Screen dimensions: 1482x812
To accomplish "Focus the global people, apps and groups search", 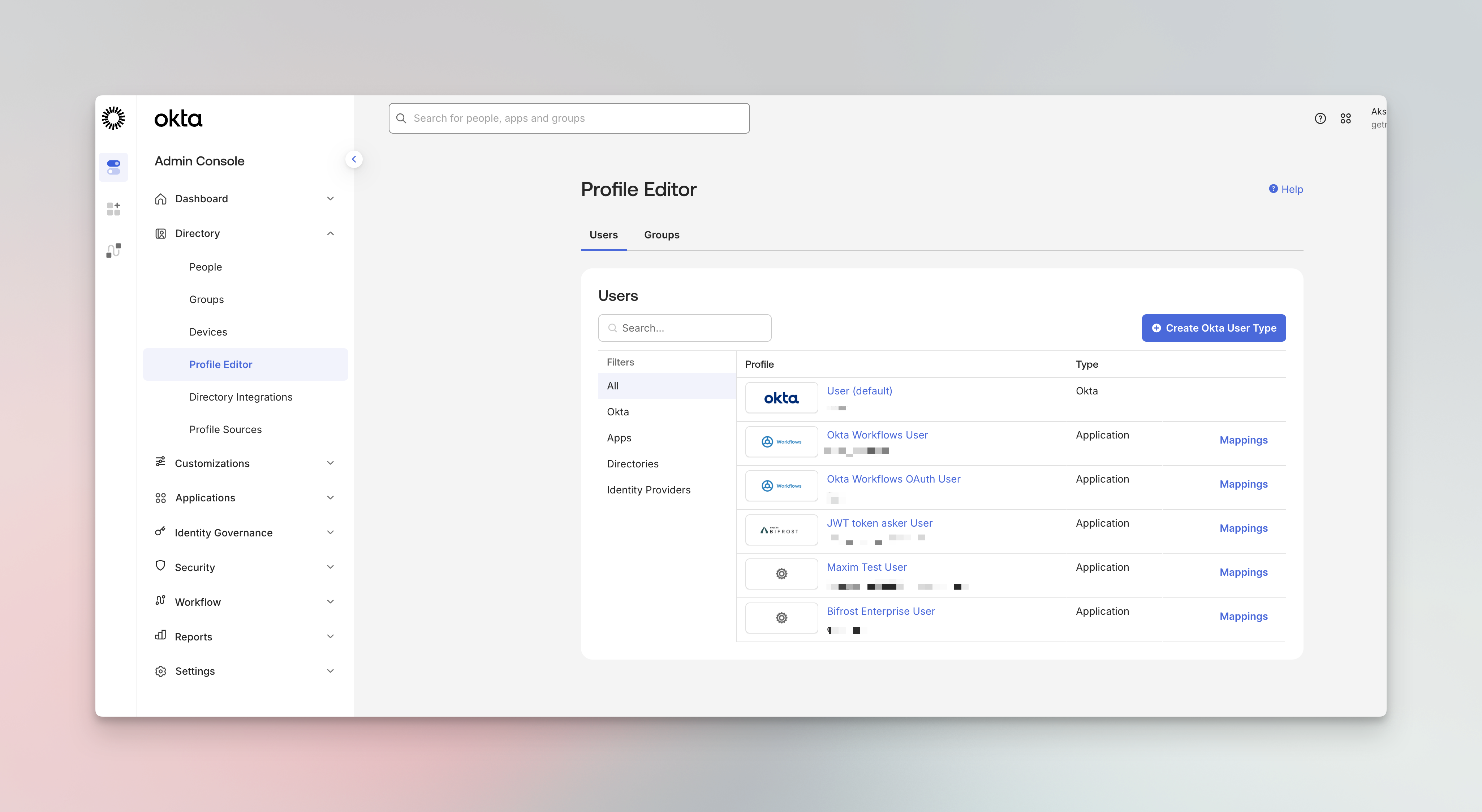I will 569,118.
